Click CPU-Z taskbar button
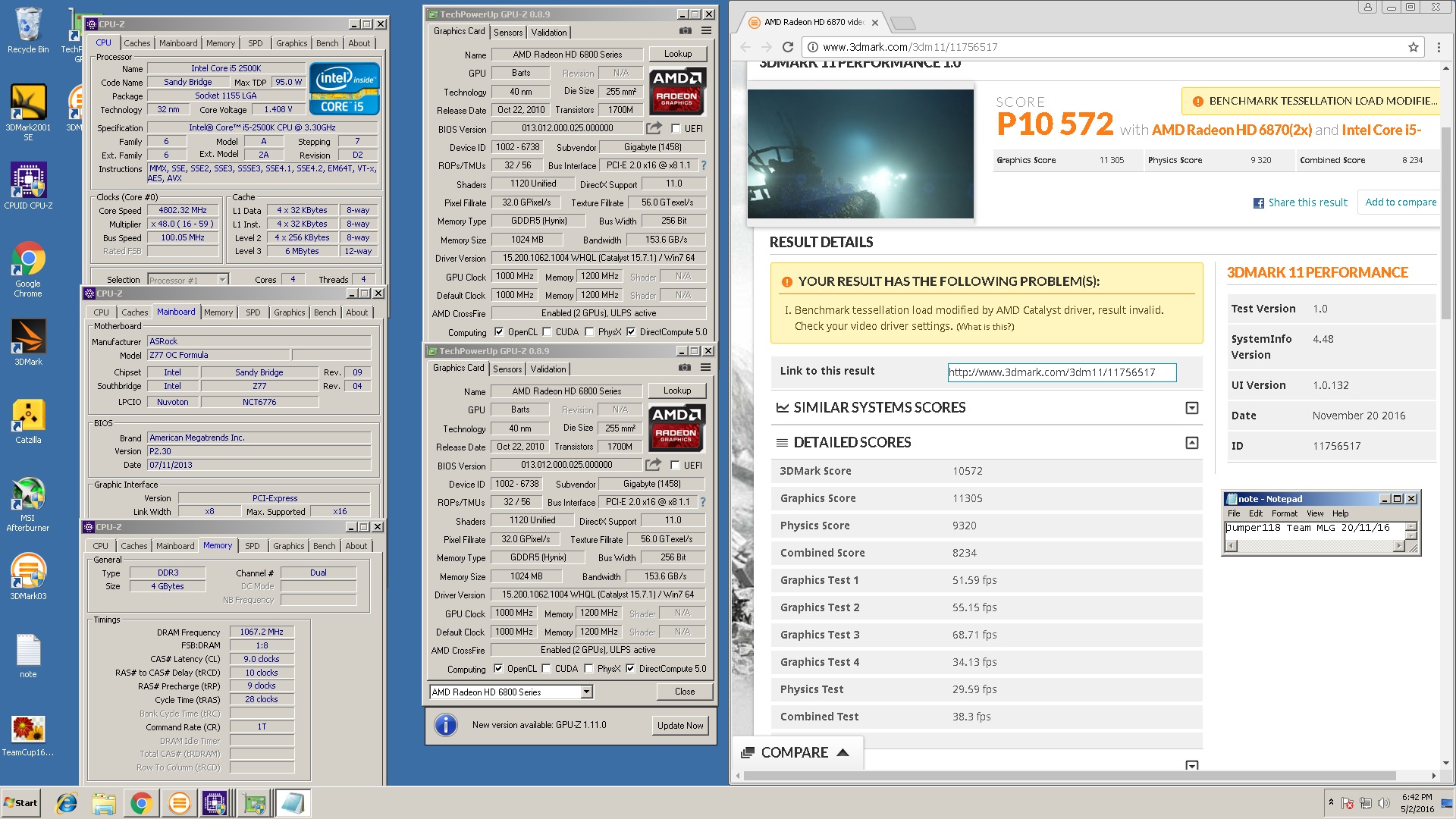This screenshot has width=1456, height=819. pos(215,803)
